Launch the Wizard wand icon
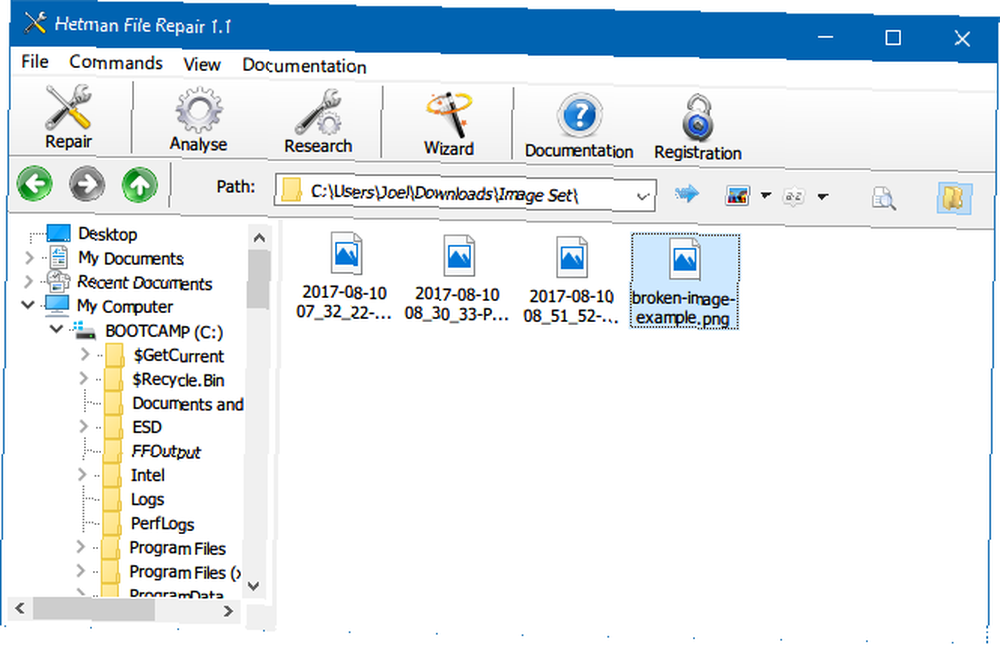 pos(449,124)
